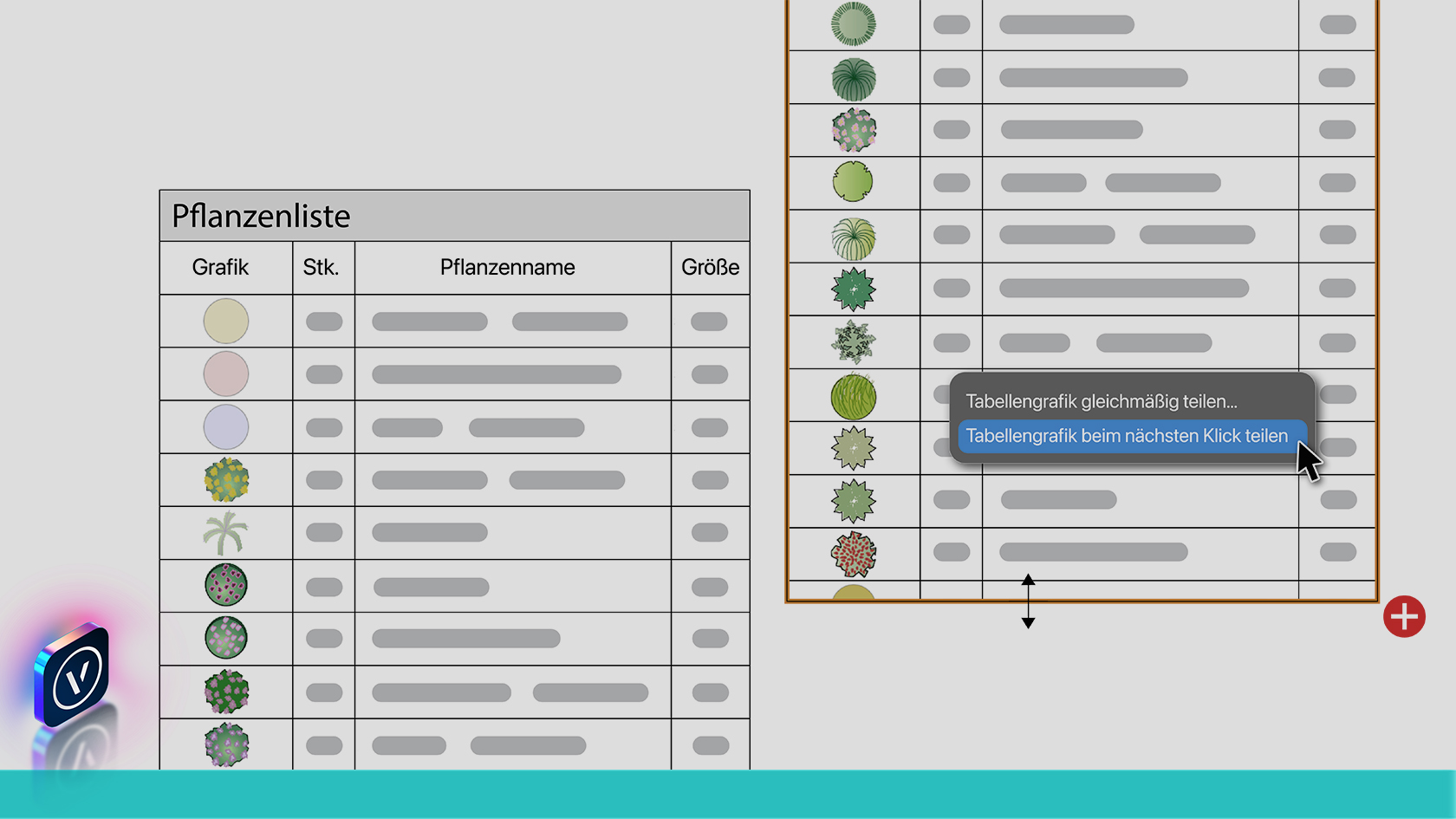Select the 'Größe' column header
The height and width of the screenshot is (819, 1456).
pos(710,268)
